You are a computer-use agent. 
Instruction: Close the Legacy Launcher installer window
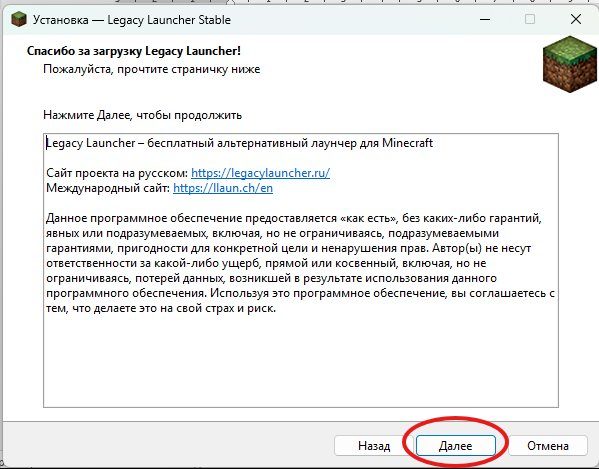click(576, 19)
